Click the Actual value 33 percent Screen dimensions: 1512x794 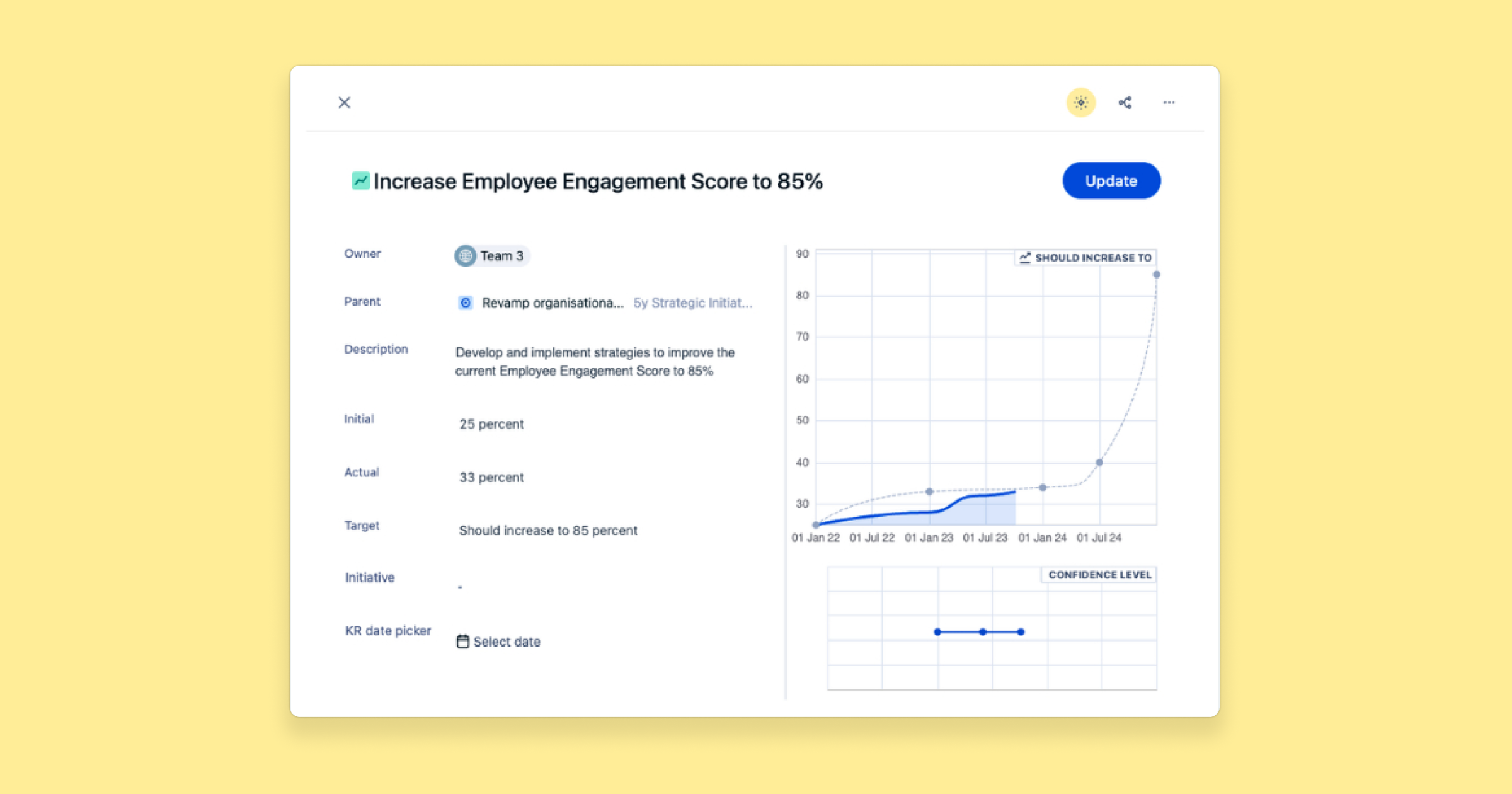coord(492,477)
